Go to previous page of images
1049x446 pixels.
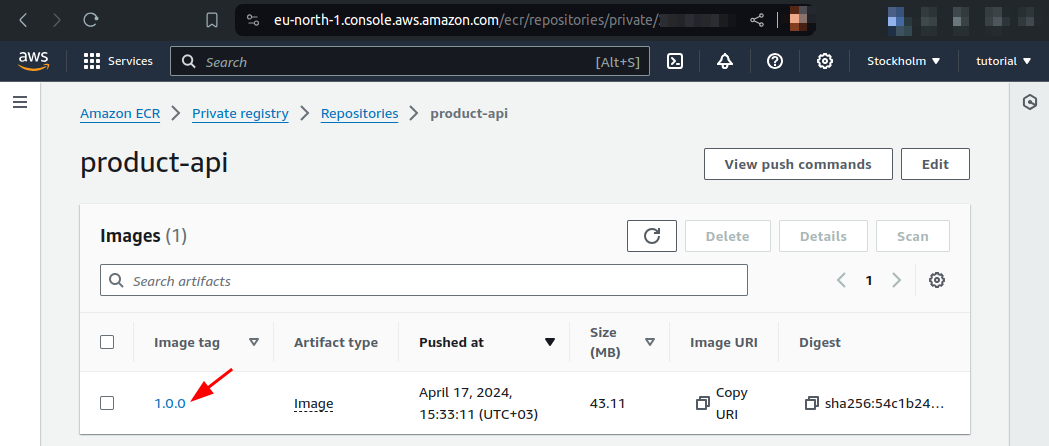(842, 280)
